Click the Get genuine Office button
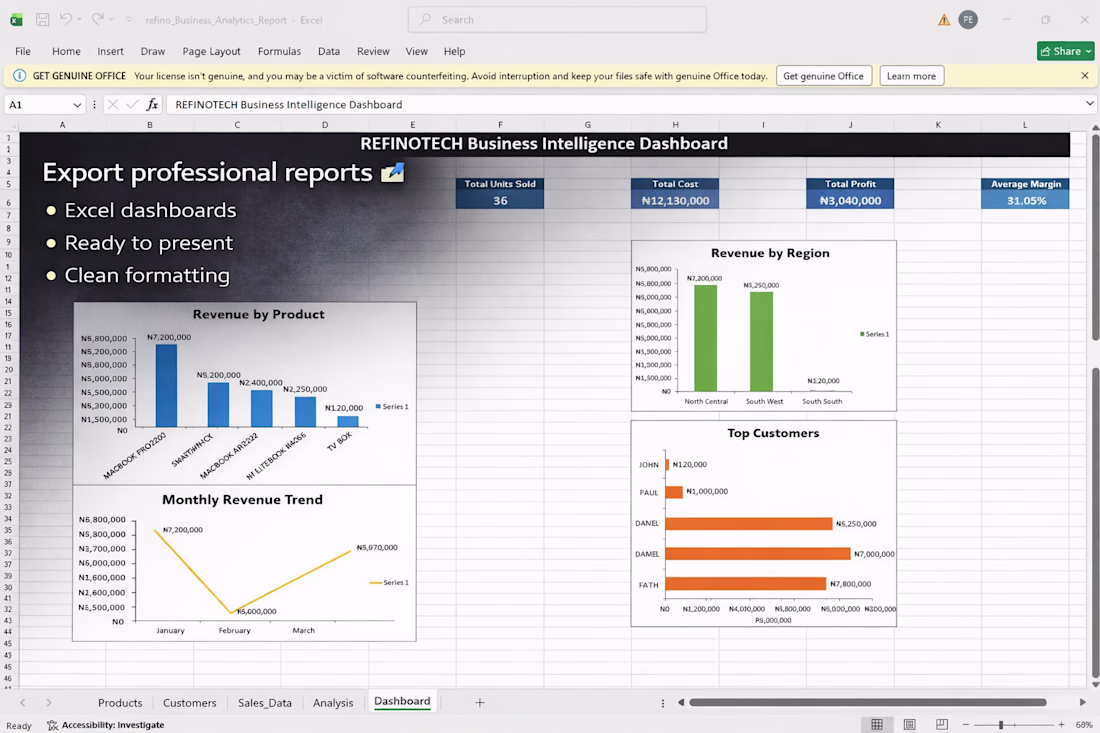This screenshot has height=733, width=1100. point(824,76)
